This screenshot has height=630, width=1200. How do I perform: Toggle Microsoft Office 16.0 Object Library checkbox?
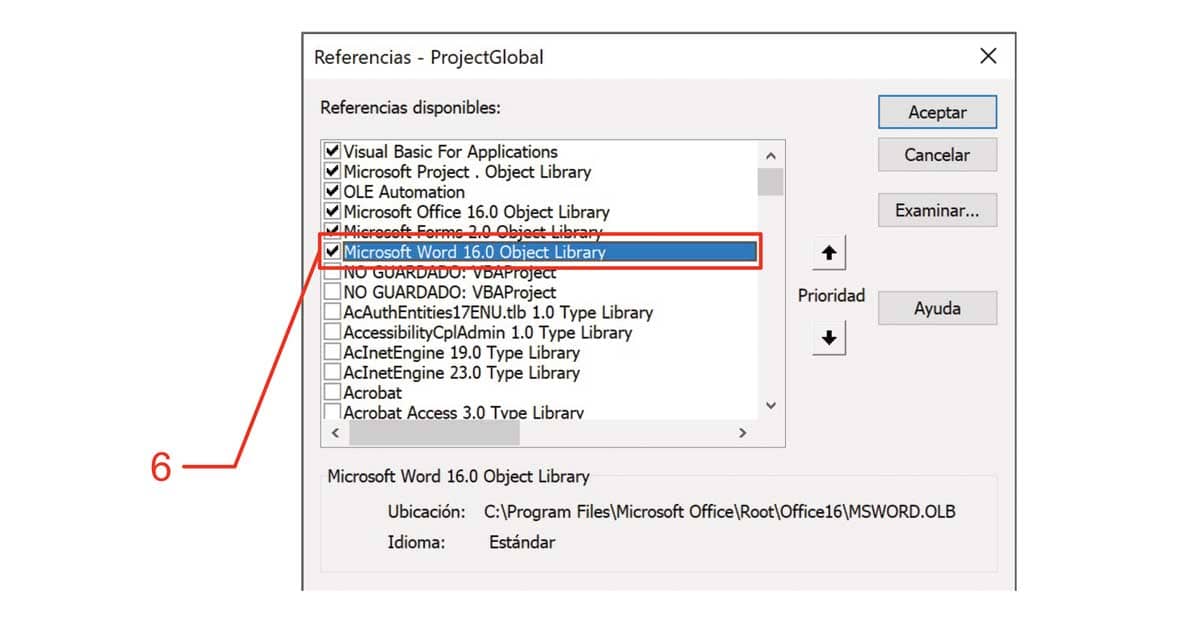click(x=333, y=212)
